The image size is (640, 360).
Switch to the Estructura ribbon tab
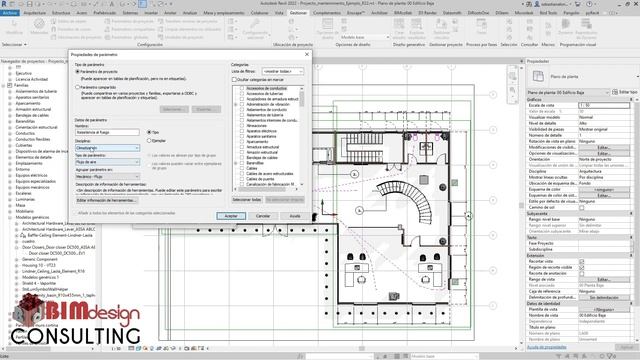61,13
